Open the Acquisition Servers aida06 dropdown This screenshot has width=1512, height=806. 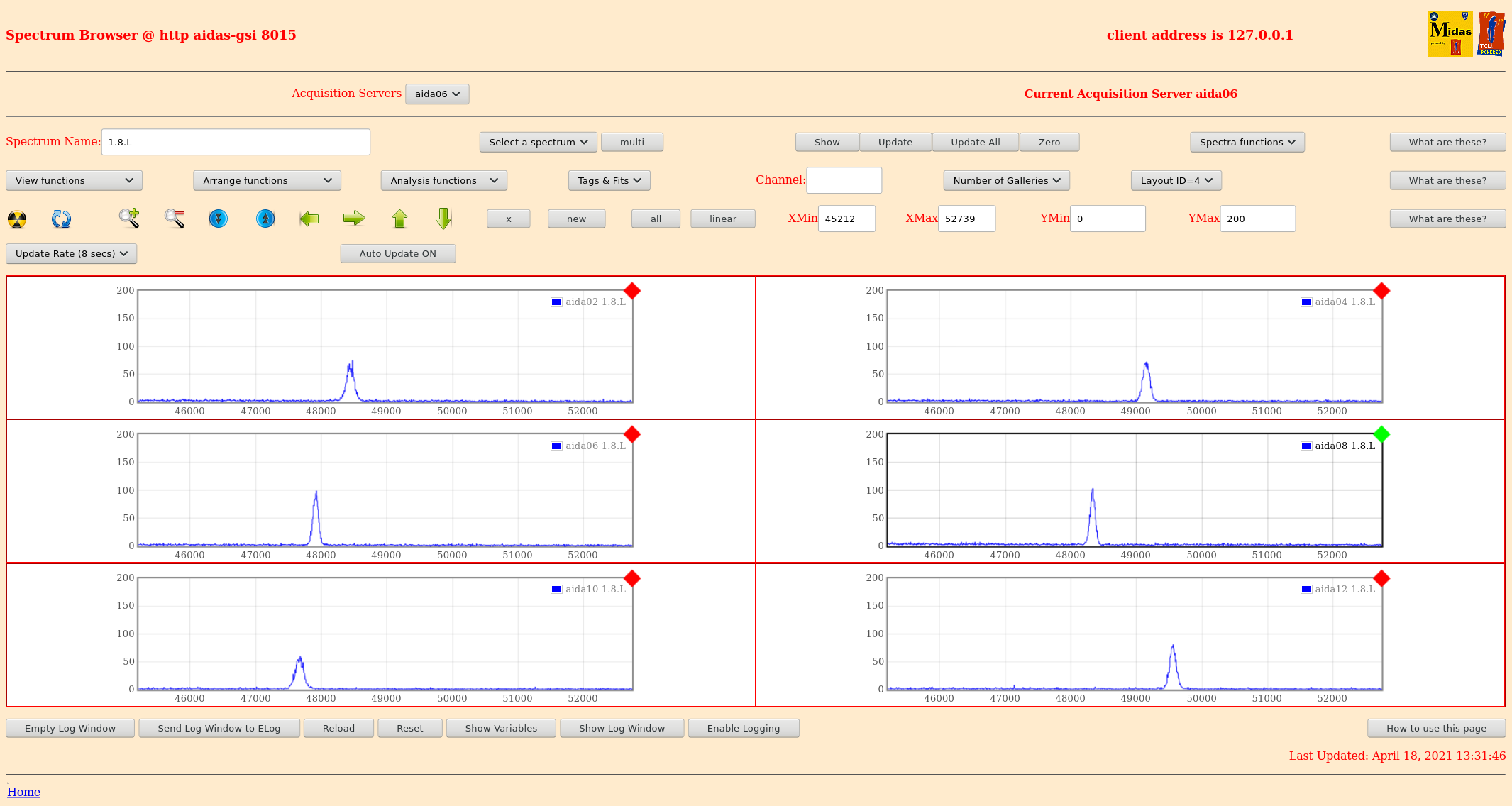pyautogui.click(x=437, y=94)
